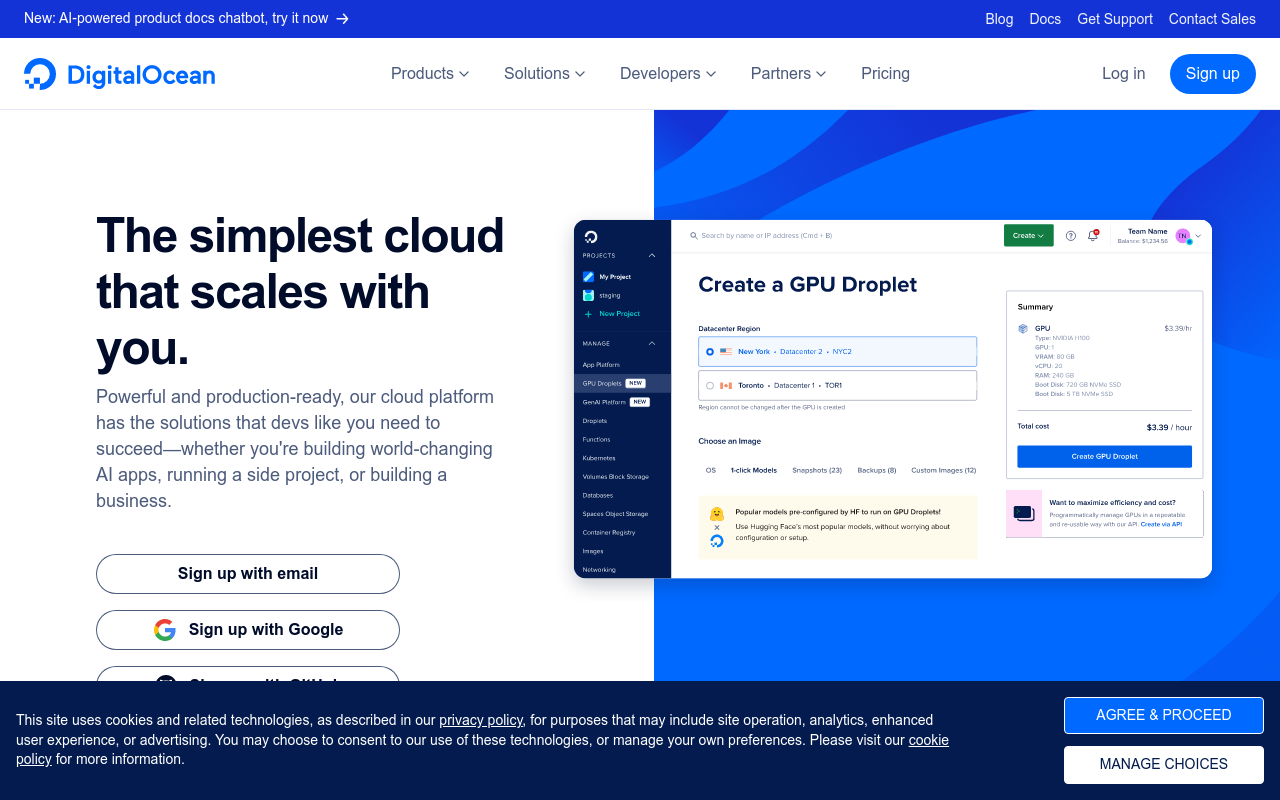The width and height of the screenshot is (1280, 800).
Task: Open Functions in sidebar
Action: (x=596, y=439)
